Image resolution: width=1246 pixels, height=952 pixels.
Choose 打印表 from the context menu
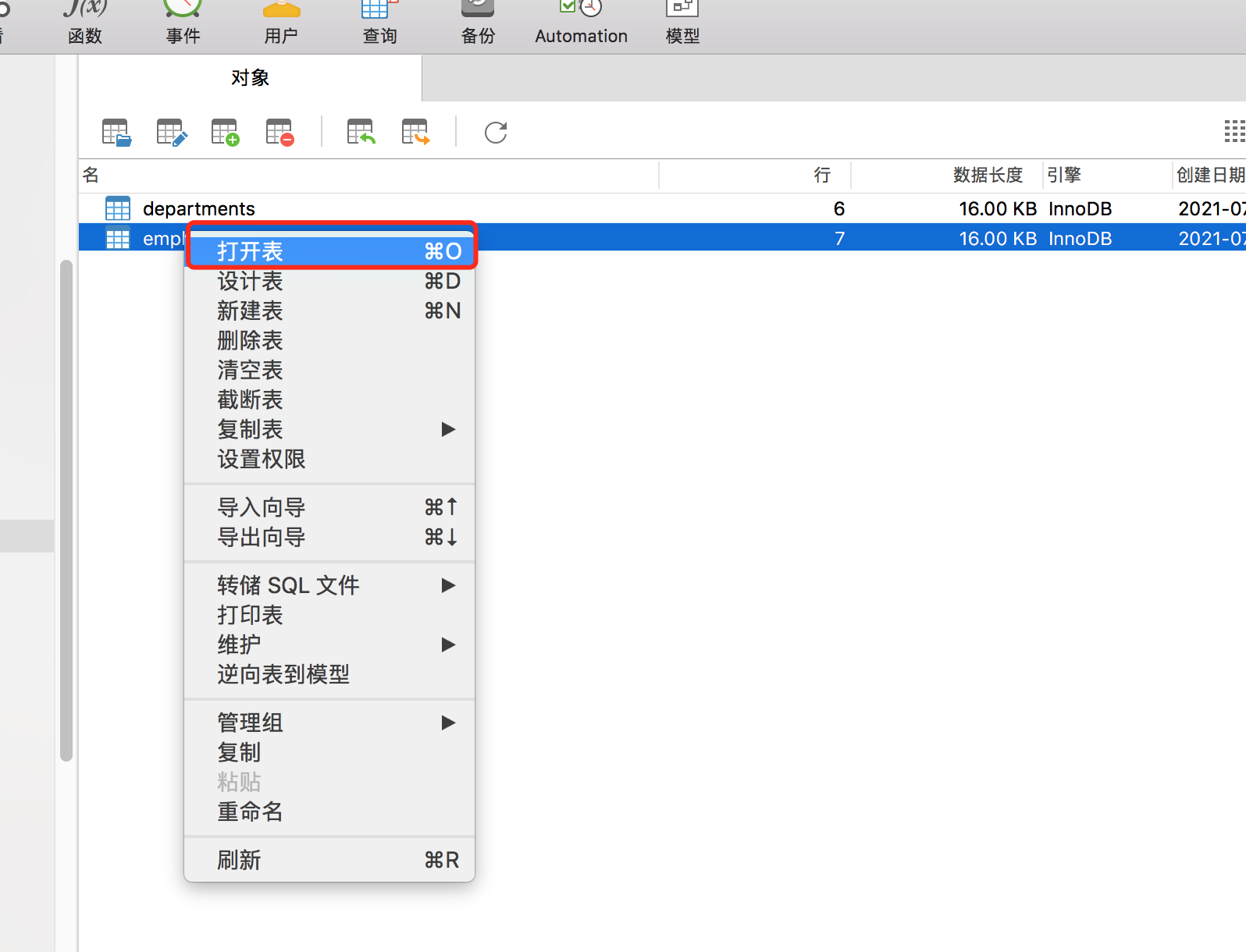(x=329, y=615)
